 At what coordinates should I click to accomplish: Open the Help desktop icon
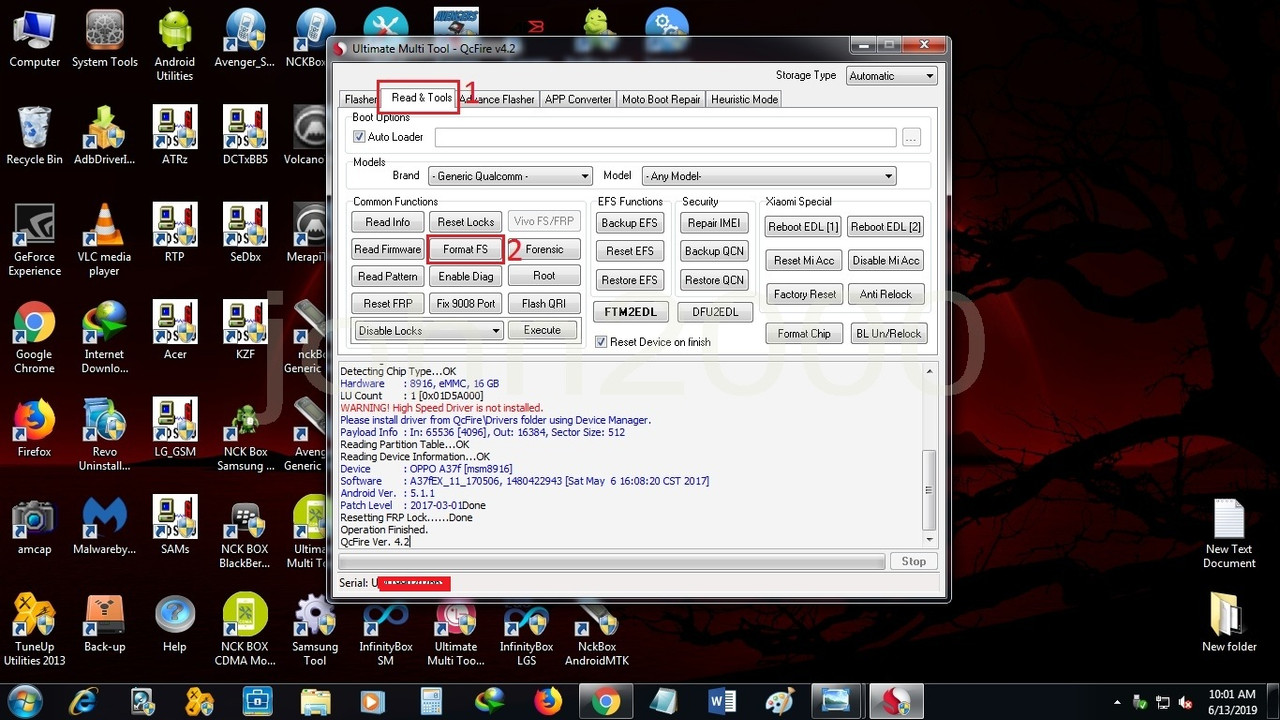175,622
